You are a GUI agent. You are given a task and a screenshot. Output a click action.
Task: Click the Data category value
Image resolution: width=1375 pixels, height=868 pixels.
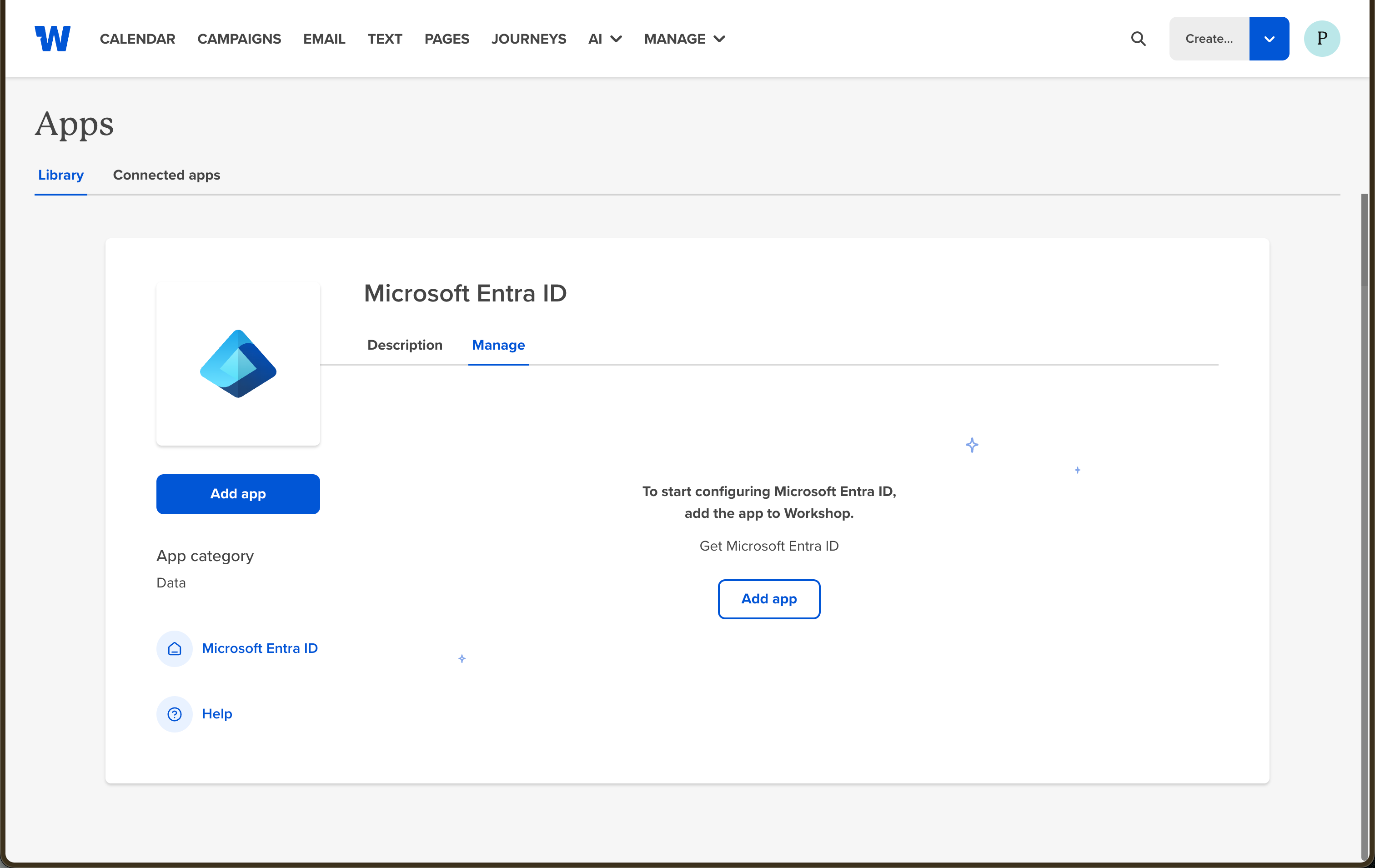pyautogui.click(x=171, y=582)
